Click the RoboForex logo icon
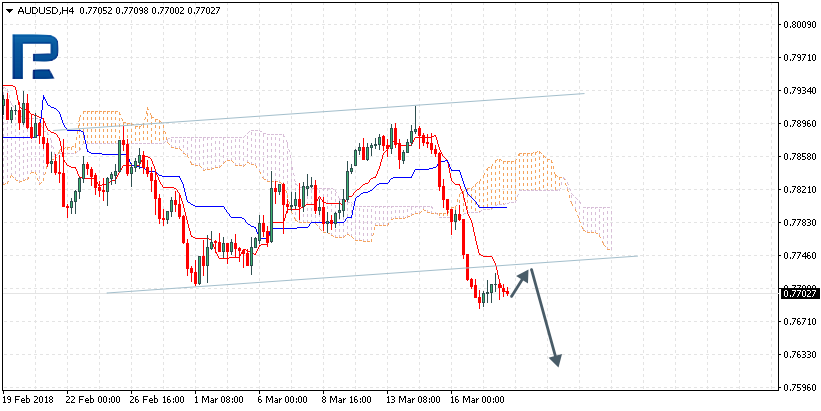 pos(35,58)
